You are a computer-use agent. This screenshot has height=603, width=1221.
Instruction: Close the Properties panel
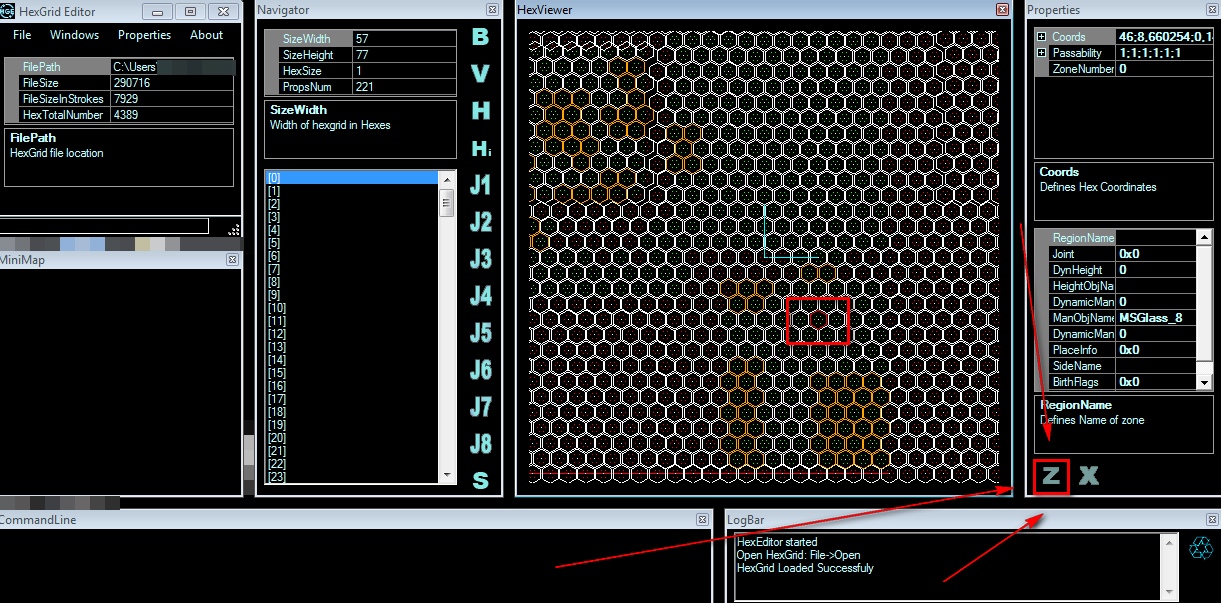pos(1213,9)
